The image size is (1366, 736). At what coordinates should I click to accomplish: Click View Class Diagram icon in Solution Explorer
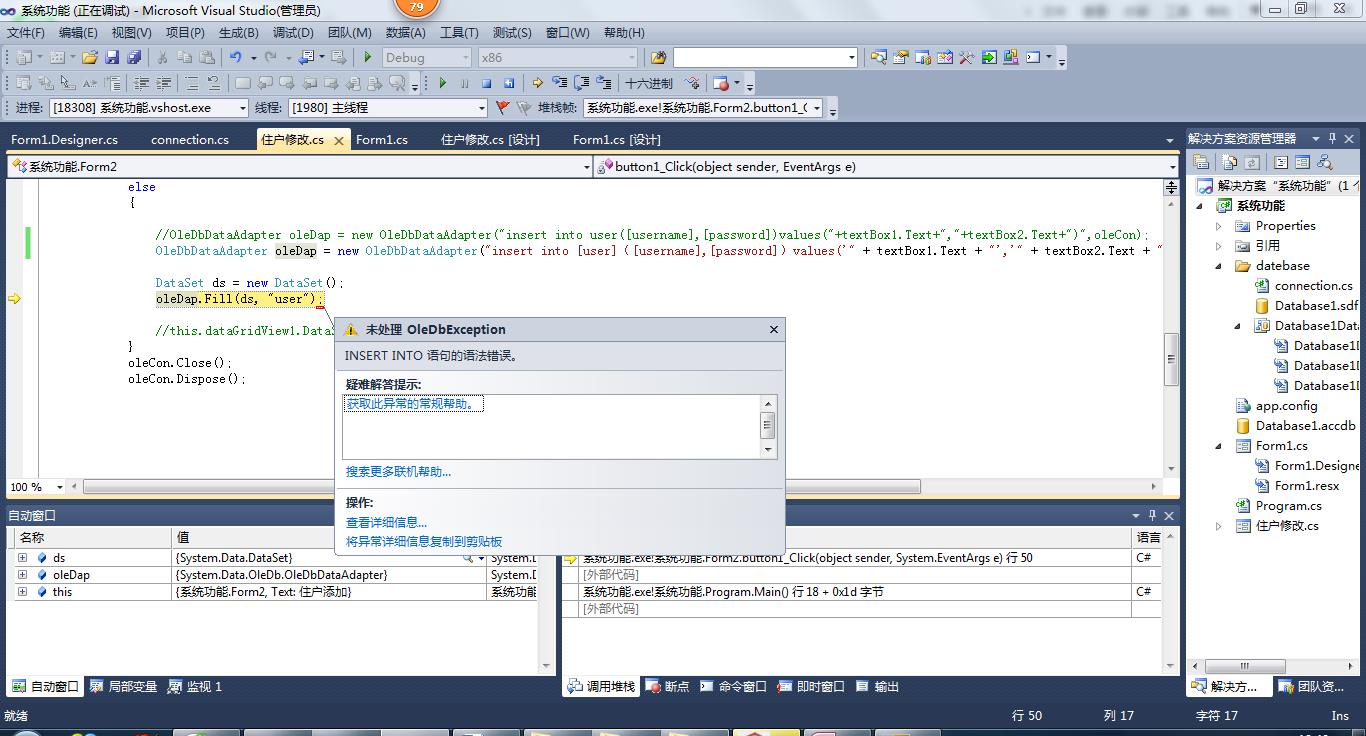[x=1325, y=162]
